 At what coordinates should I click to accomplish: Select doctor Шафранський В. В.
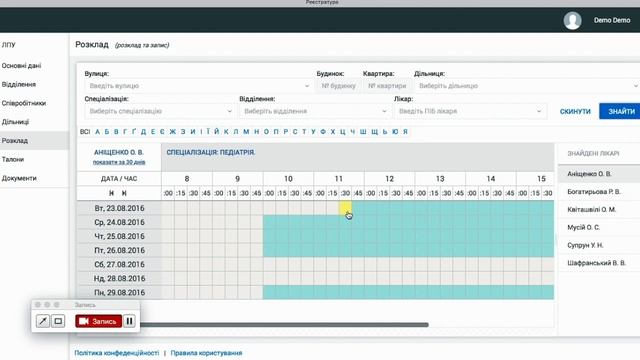(x=596, y=263)
